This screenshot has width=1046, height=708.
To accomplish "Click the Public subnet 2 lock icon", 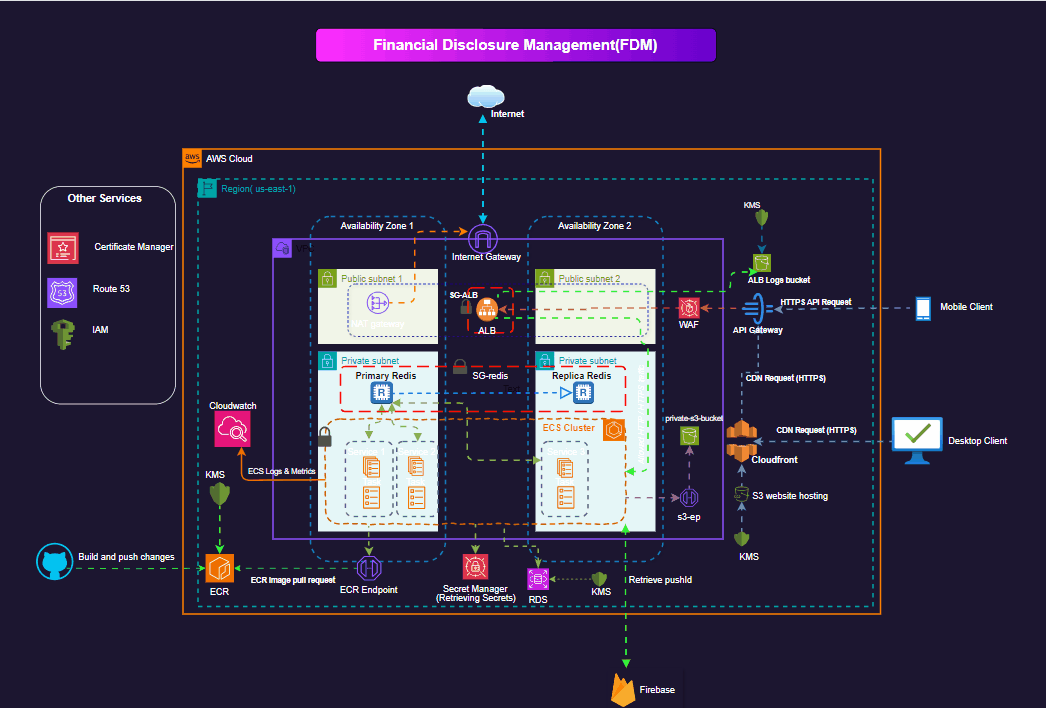I will tap(544, 278).
